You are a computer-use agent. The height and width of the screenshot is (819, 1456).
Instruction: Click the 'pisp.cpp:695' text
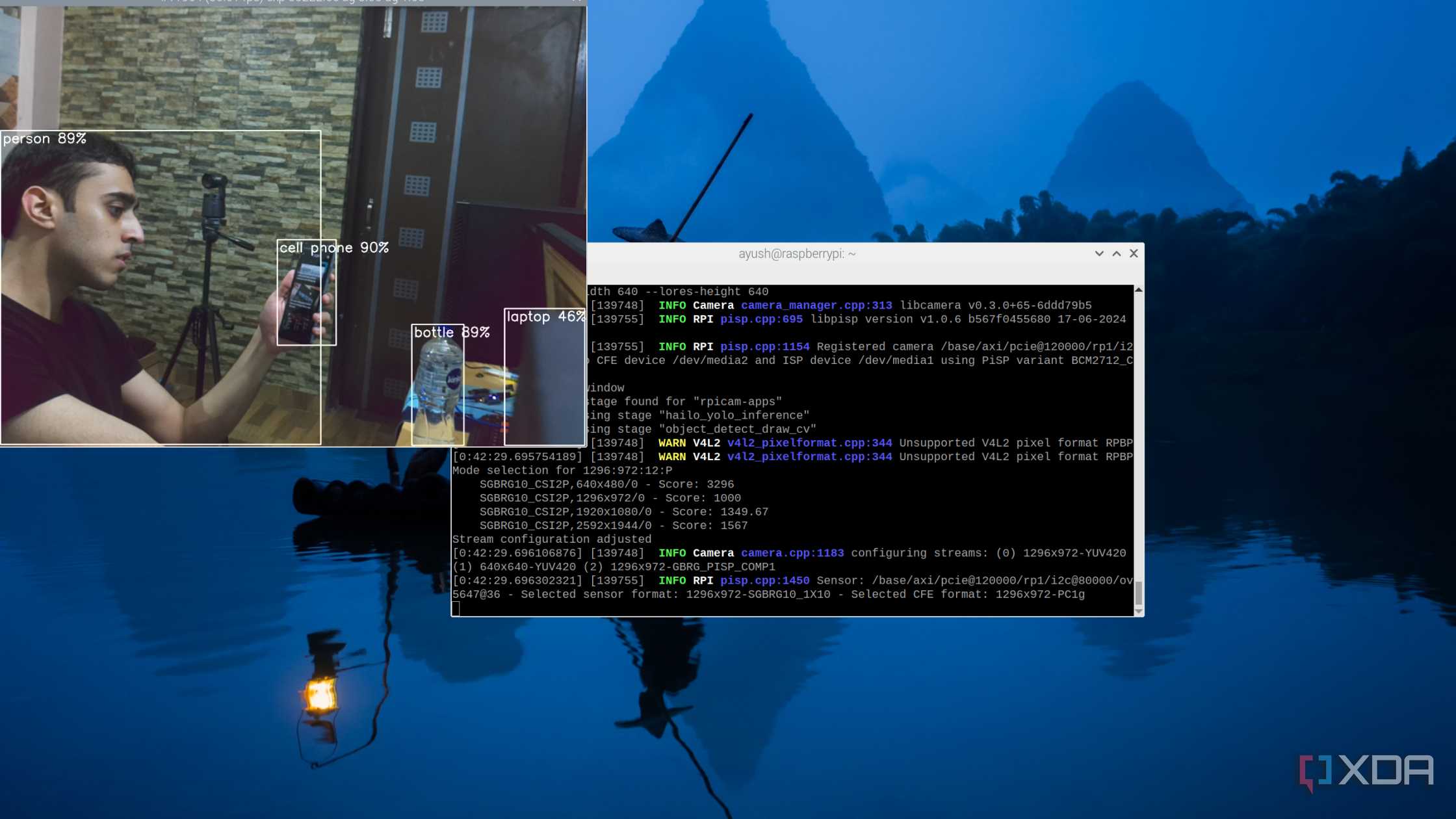(x=761, y=319)
